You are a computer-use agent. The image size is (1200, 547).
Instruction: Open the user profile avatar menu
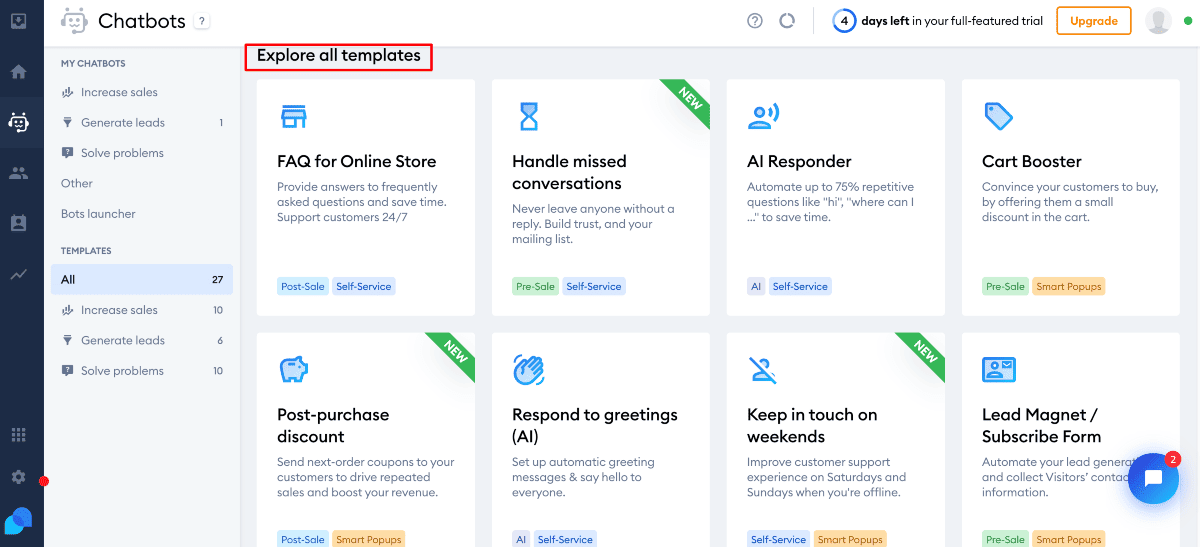(x=1158, y=21)
